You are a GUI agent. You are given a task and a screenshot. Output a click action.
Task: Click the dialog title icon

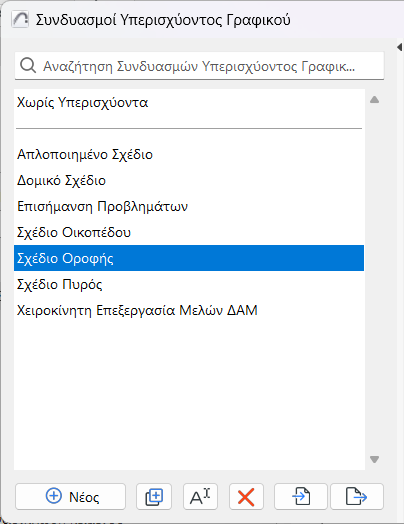20,19
